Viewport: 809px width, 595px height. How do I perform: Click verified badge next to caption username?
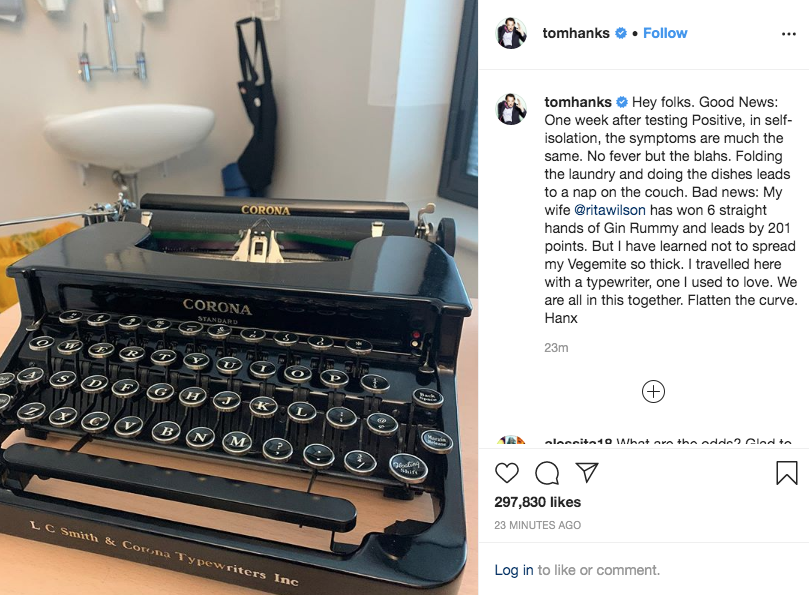coord(622,102)
